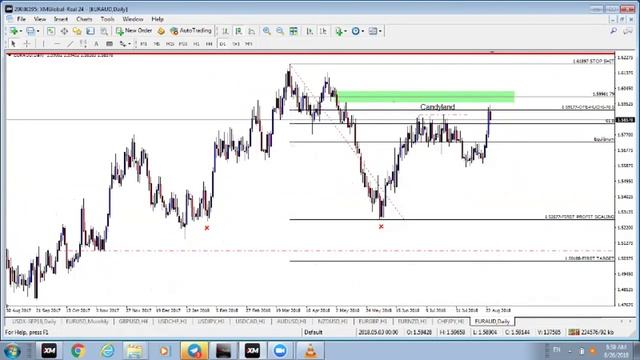Enable chart shift icon
The image size is (640, 360).
[x=323, y=31]
